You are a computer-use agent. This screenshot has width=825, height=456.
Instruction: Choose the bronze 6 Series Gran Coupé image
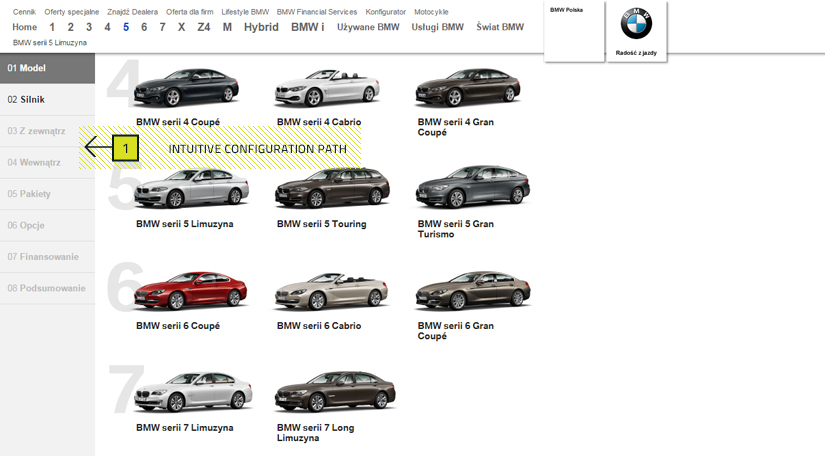473,290
